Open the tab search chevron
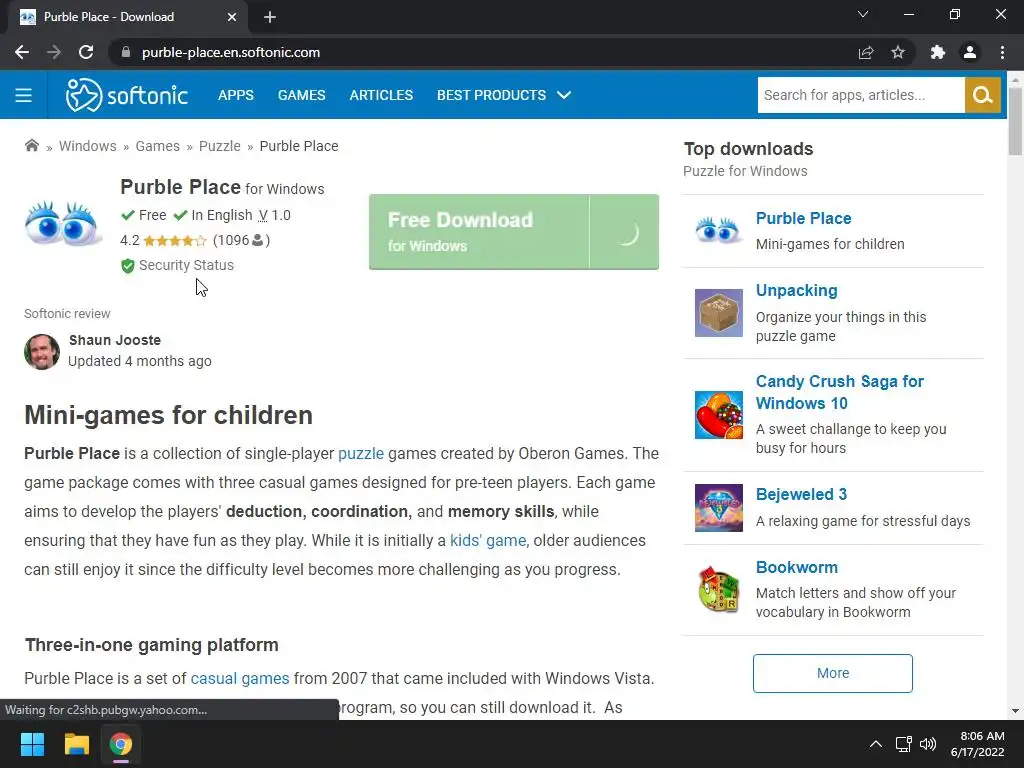 tap(863, 14)
